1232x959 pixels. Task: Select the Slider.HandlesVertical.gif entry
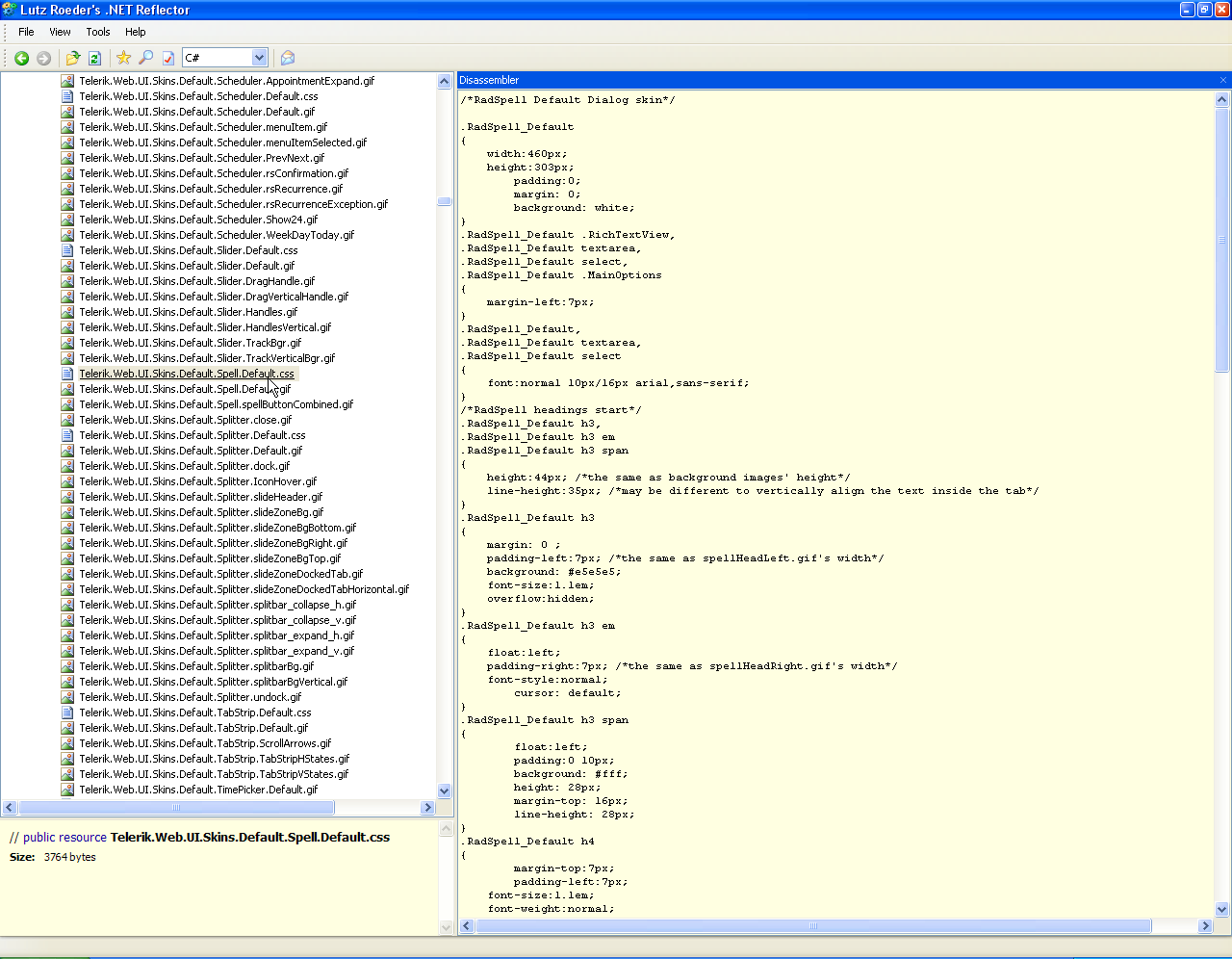[x=205, y=327]
